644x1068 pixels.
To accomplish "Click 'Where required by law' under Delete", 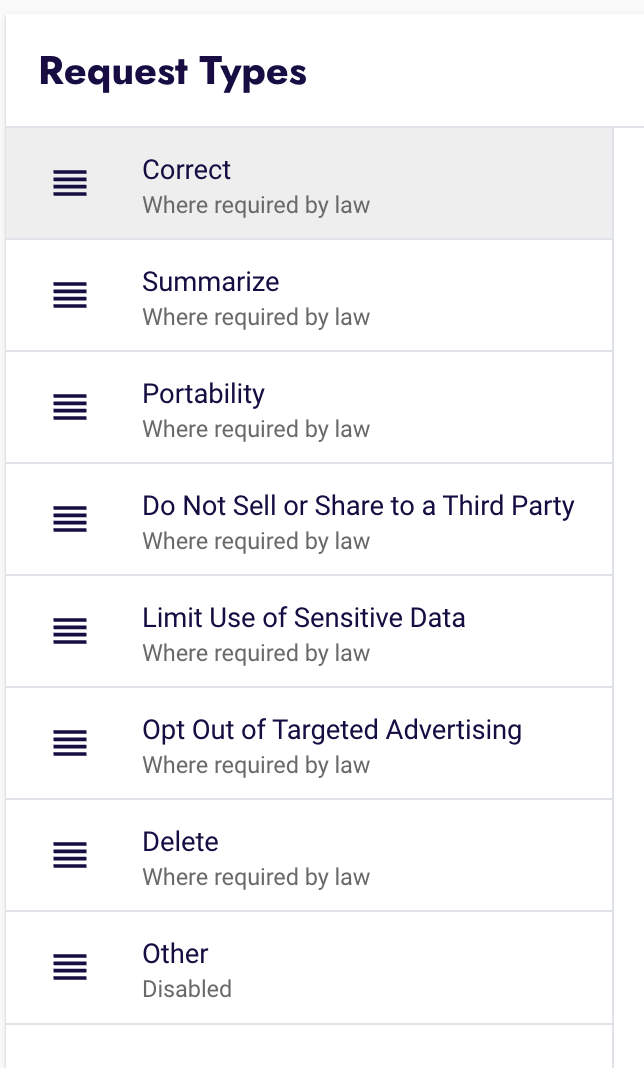I will [x=255, y=877].
